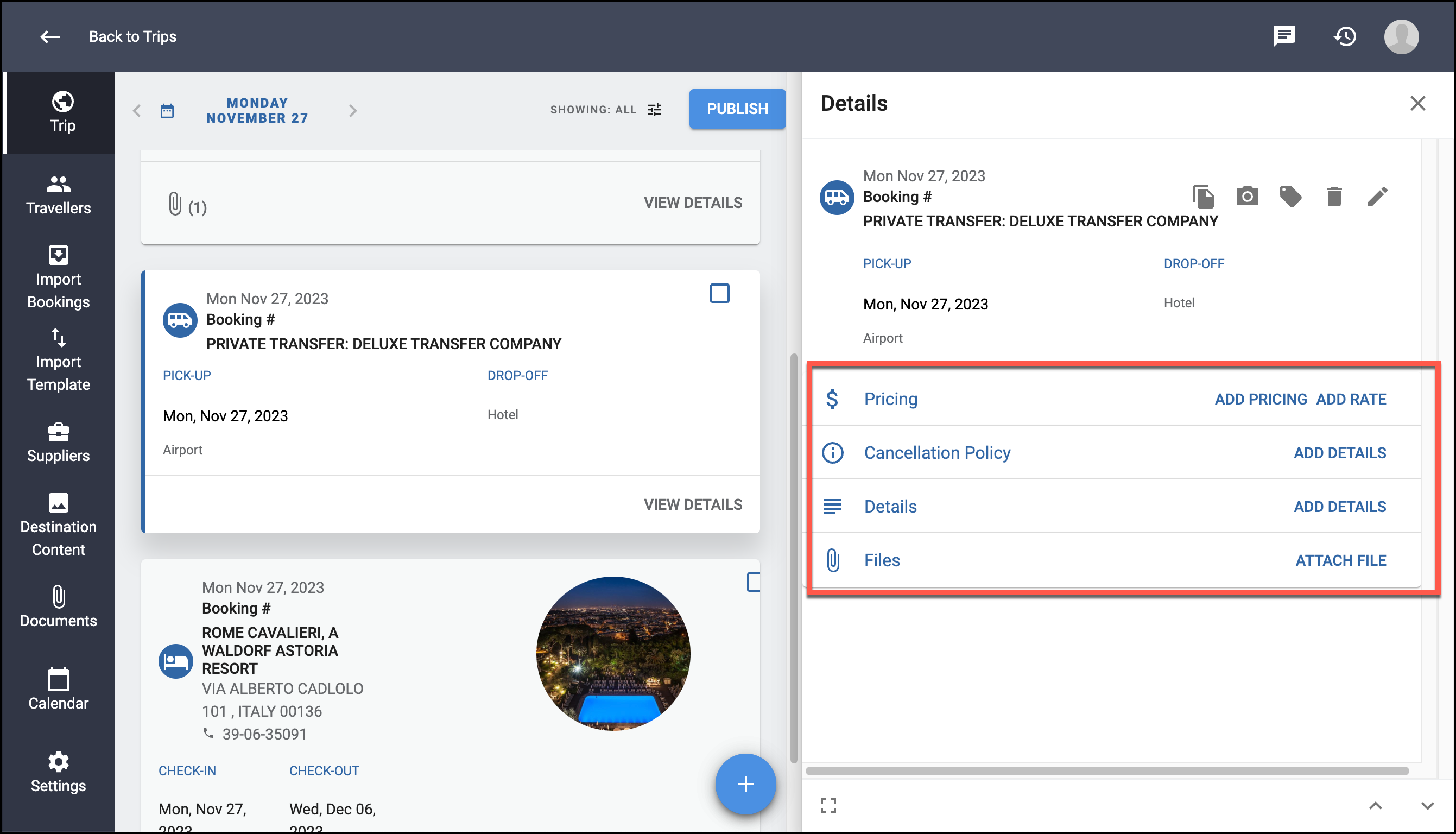Click the hotel bed icon on Rome Cavalieri card
Viewport: 1456px width, 834px height.
coord(175,661)
